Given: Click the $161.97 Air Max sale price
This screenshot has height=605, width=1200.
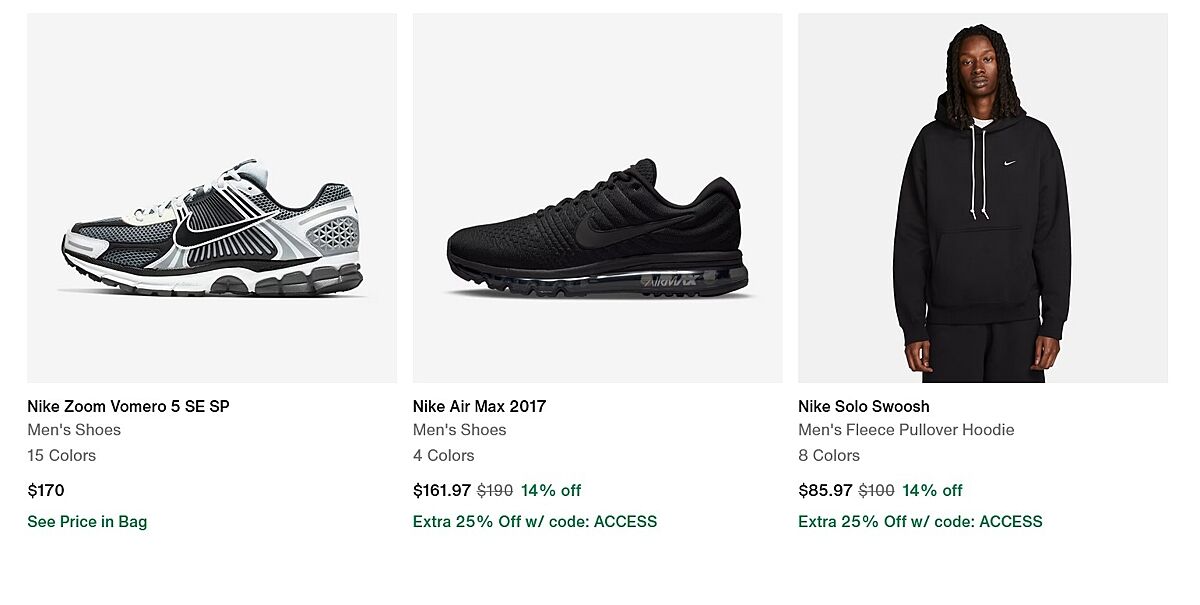Looking at the screenshot, I should pos(441,490).
